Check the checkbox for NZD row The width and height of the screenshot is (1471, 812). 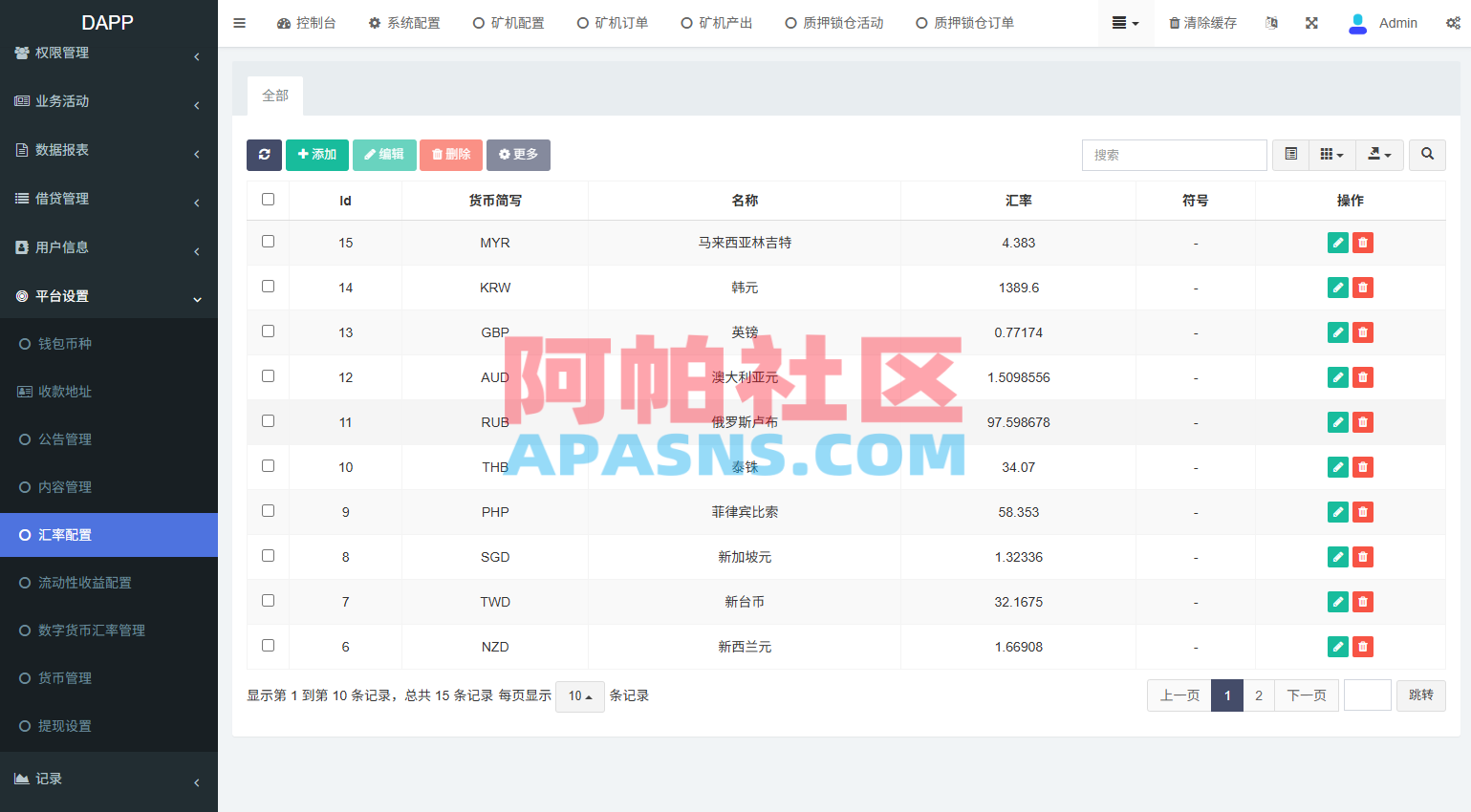click(x=268, y=646)
